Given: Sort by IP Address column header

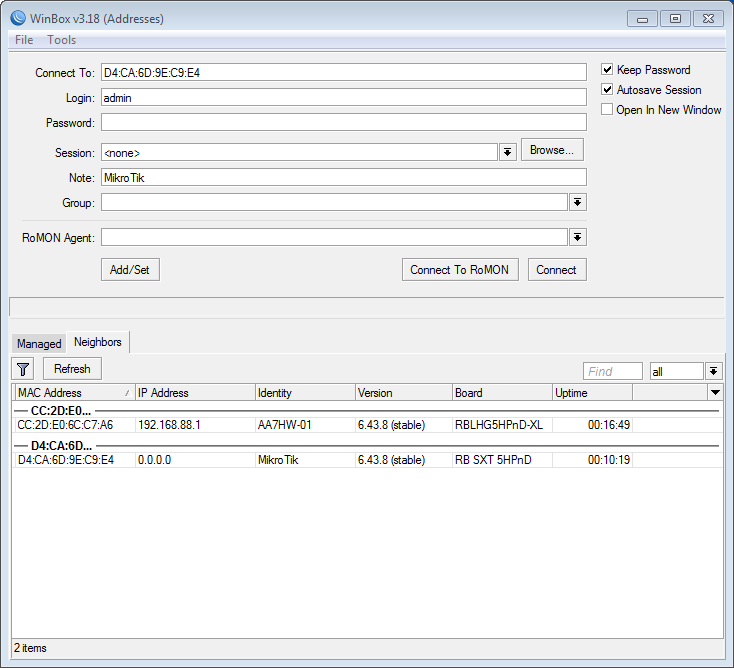Looking at the screenshot, I should coord(195,392).
